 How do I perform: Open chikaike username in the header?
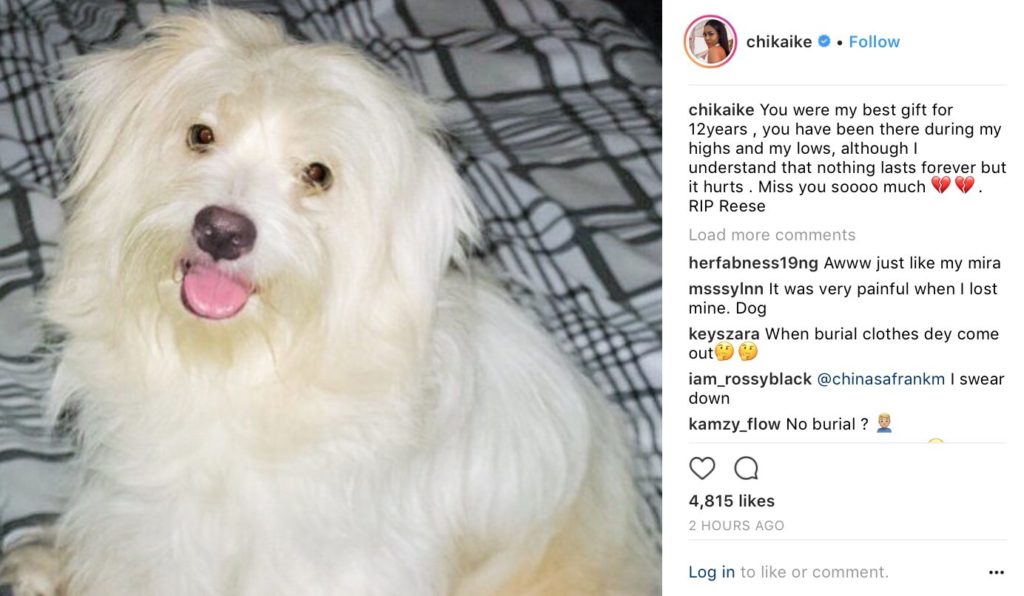pyautogui.click(x=778, y=42)
